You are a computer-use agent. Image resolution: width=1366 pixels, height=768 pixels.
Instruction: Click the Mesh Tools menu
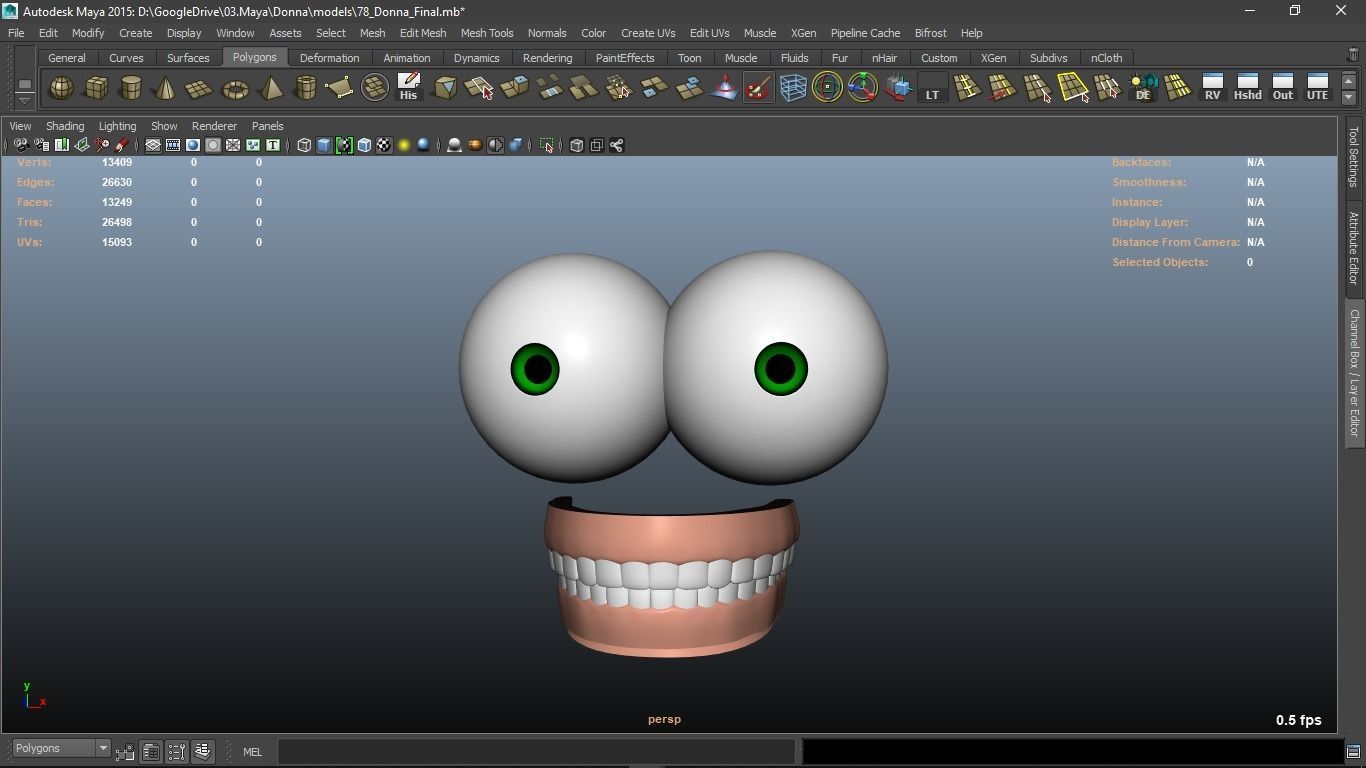coord(487,33)
